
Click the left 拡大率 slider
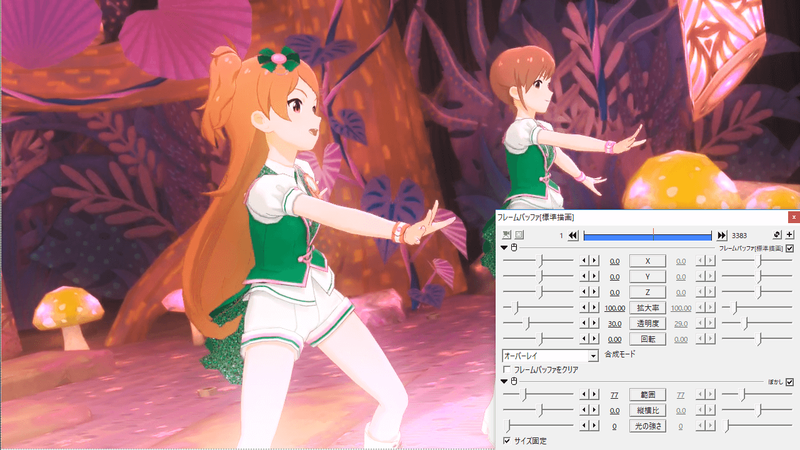(x=538, y=308)
